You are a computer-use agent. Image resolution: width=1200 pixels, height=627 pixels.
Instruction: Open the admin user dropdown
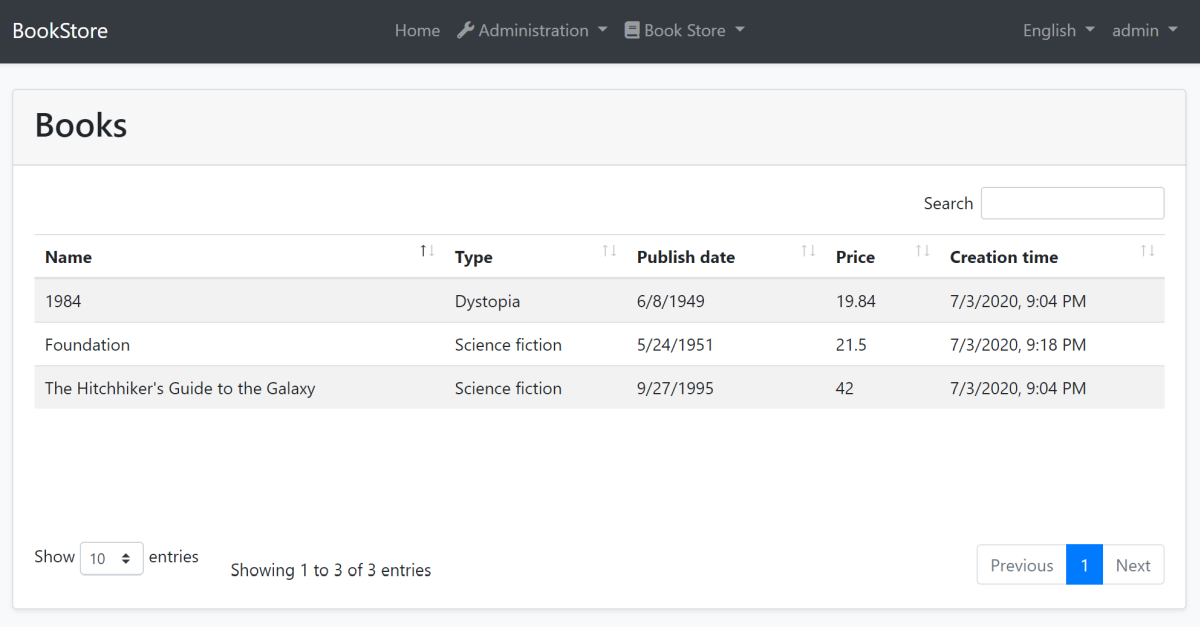pyautogui.click(x=1145, y=30)
